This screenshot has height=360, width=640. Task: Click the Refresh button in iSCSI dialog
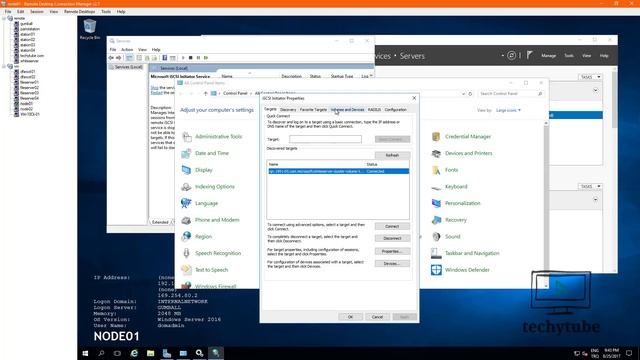(392, 156)
